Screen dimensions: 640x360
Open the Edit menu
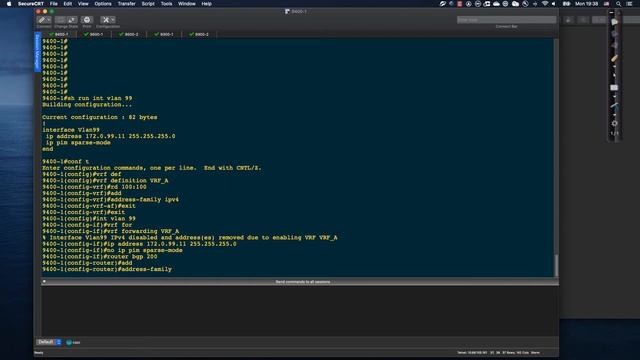(x=68, y=4)
